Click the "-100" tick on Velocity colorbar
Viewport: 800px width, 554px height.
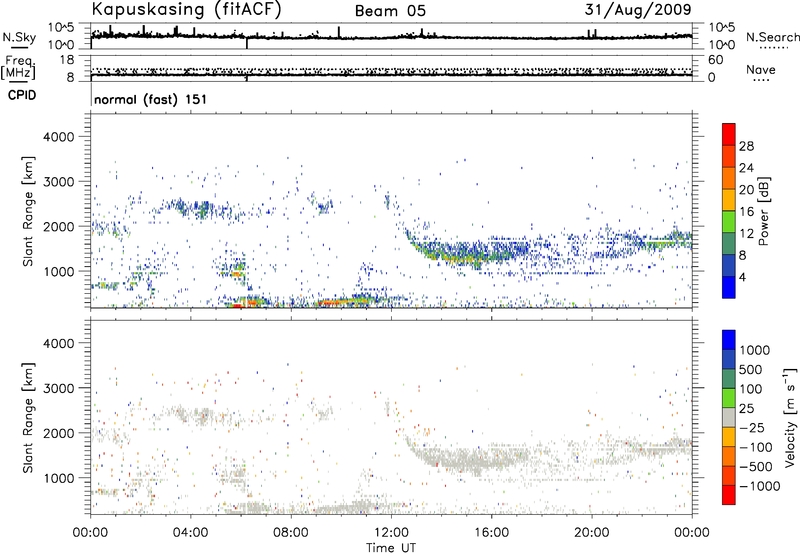pos(756,447)
